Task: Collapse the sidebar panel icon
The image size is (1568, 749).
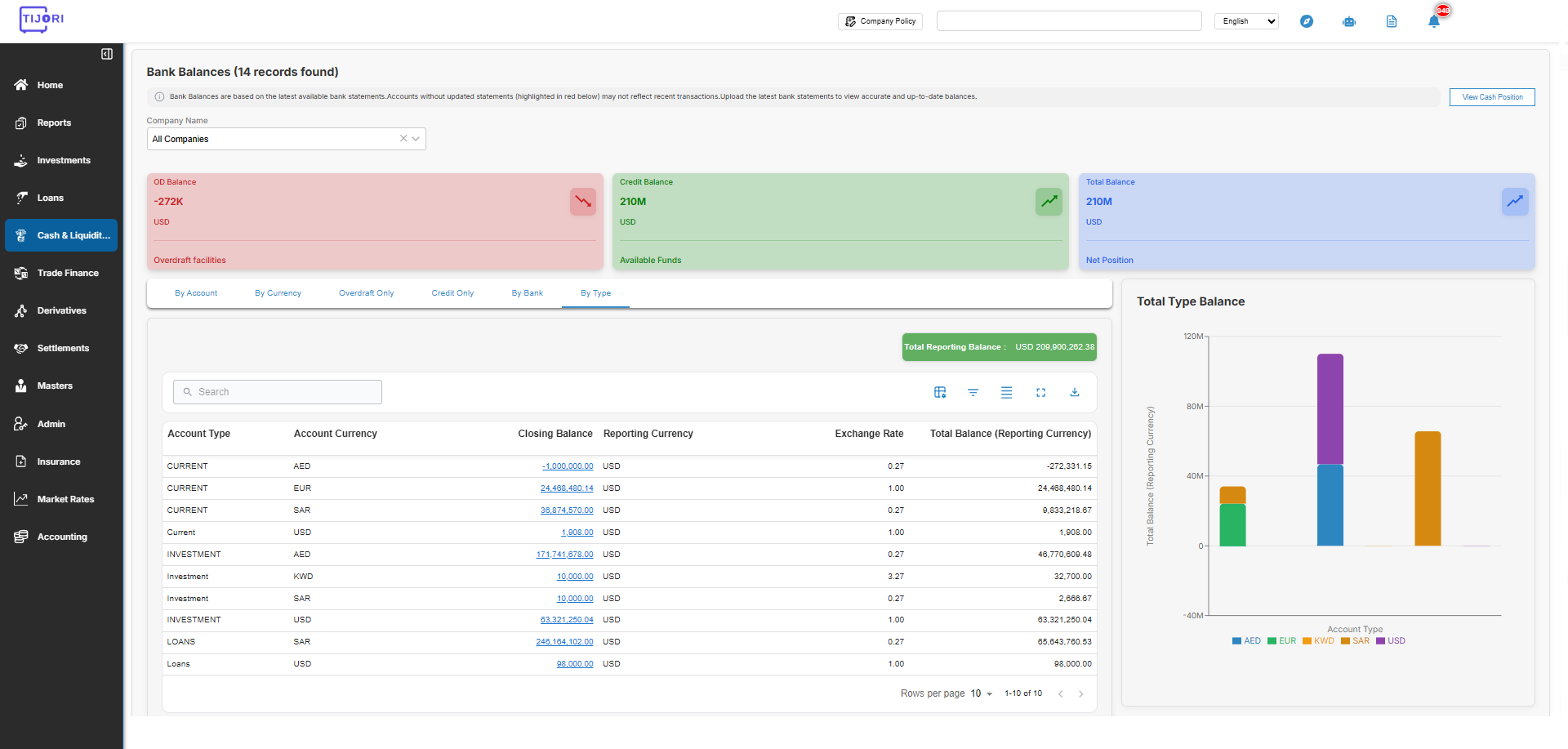Action: click(x=107, y=54)
